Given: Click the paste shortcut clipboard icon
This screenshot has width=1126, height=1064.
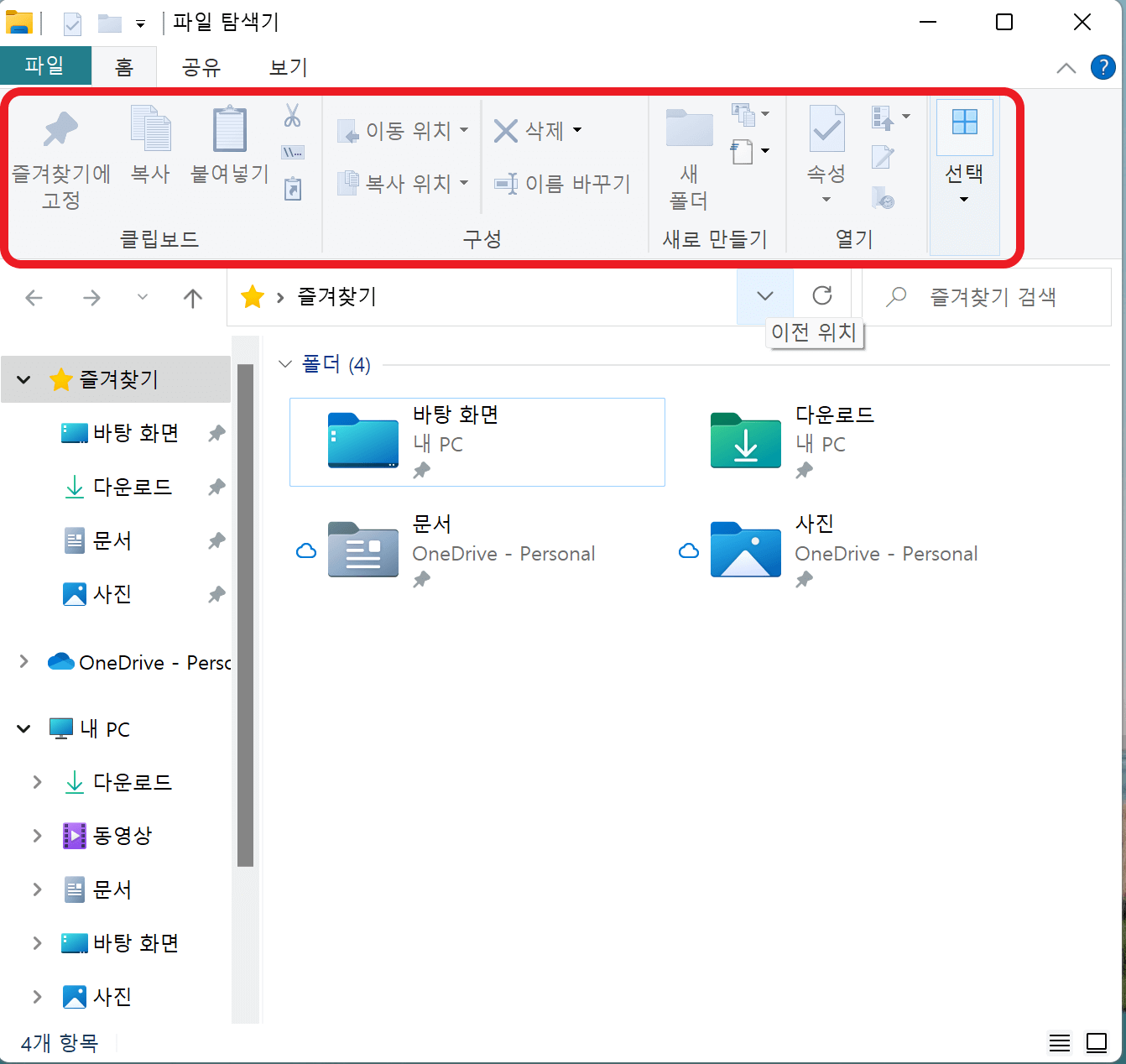Looking at the screenshot, I should 292,189.
